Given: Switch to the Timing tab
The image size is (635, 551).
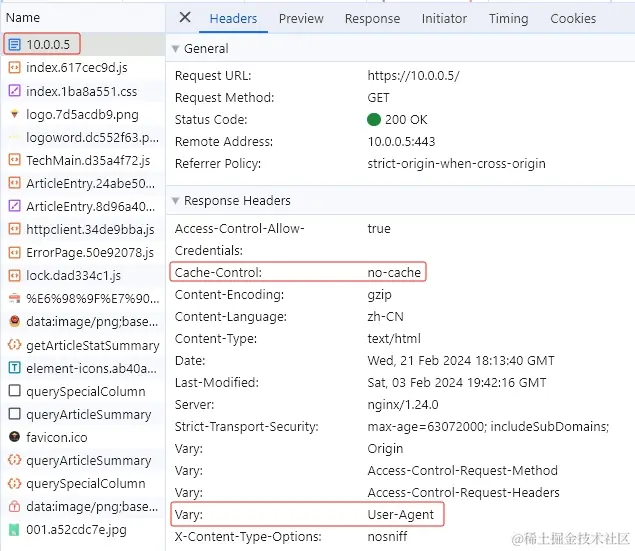Looking at the screenshot, I should click(508, 18).
